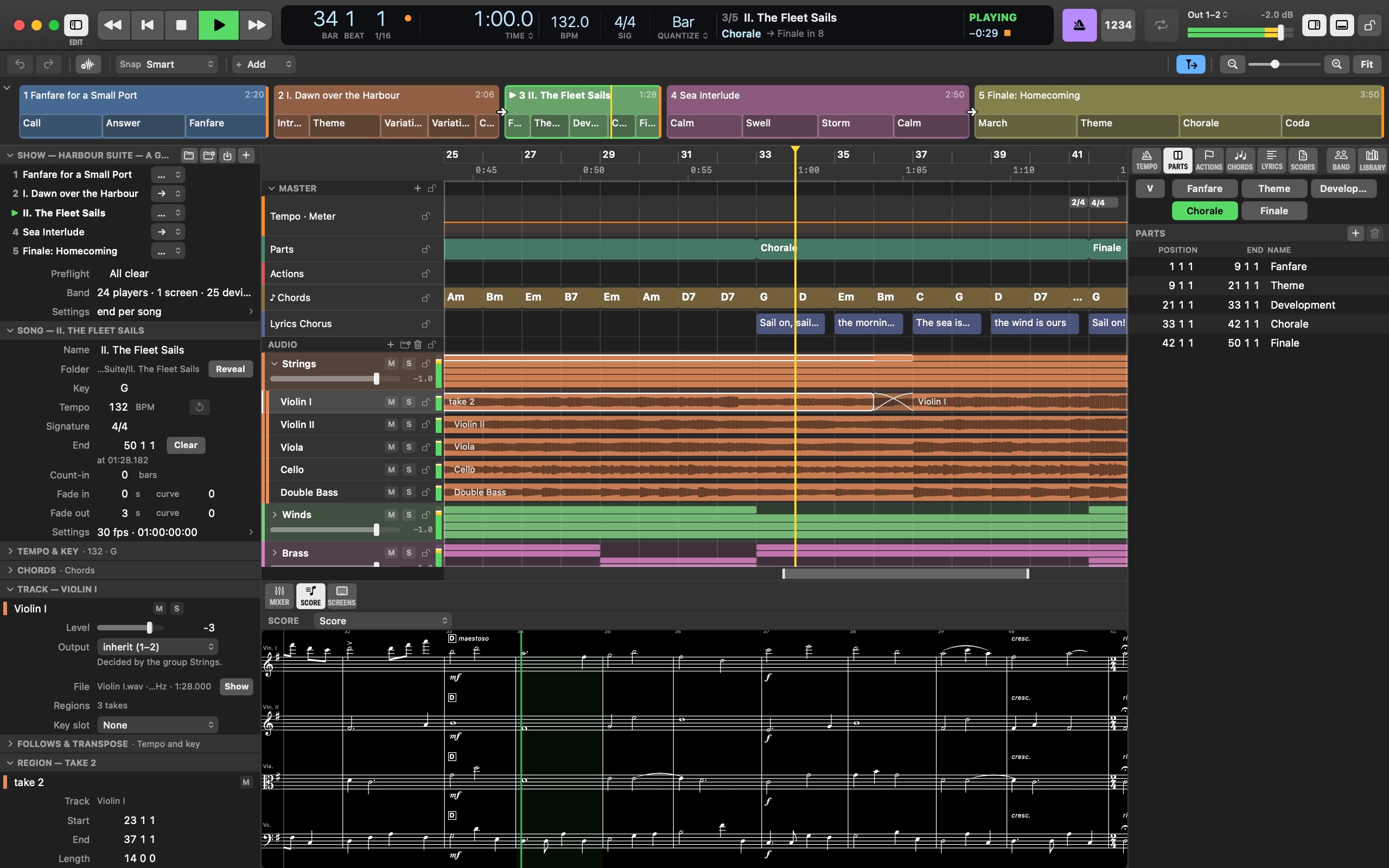
Task: Expand the Winds track group
Action: pos(275,514)
